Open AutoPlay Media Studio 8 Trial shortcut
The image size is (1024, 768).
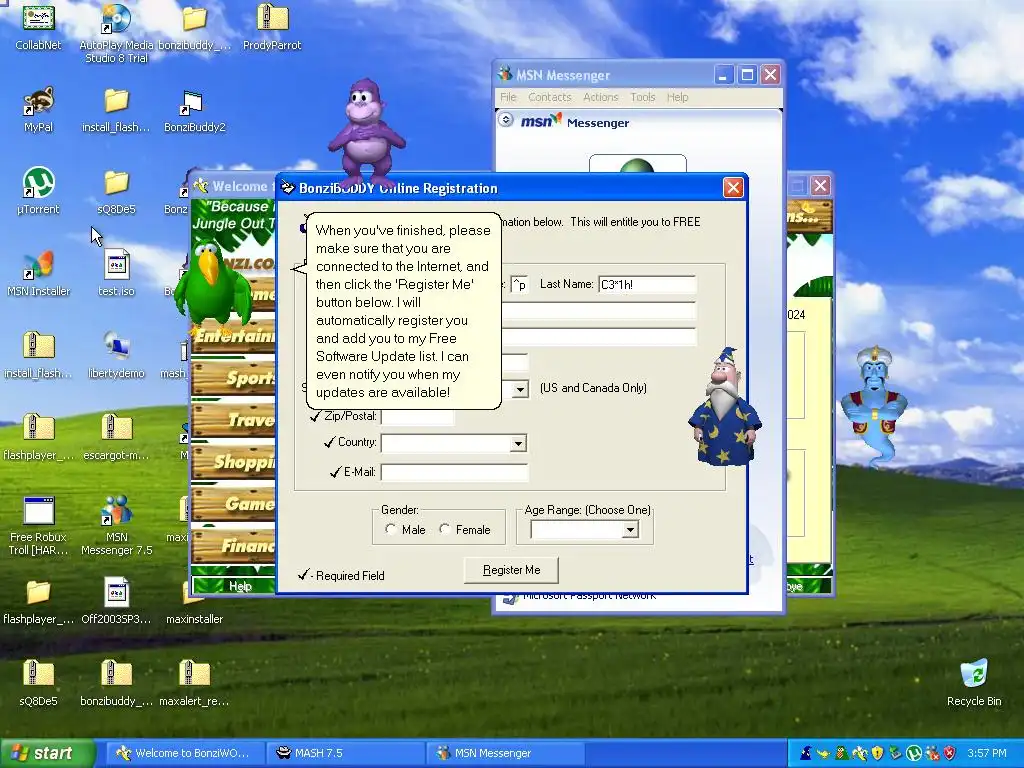[x=116, y=31]
